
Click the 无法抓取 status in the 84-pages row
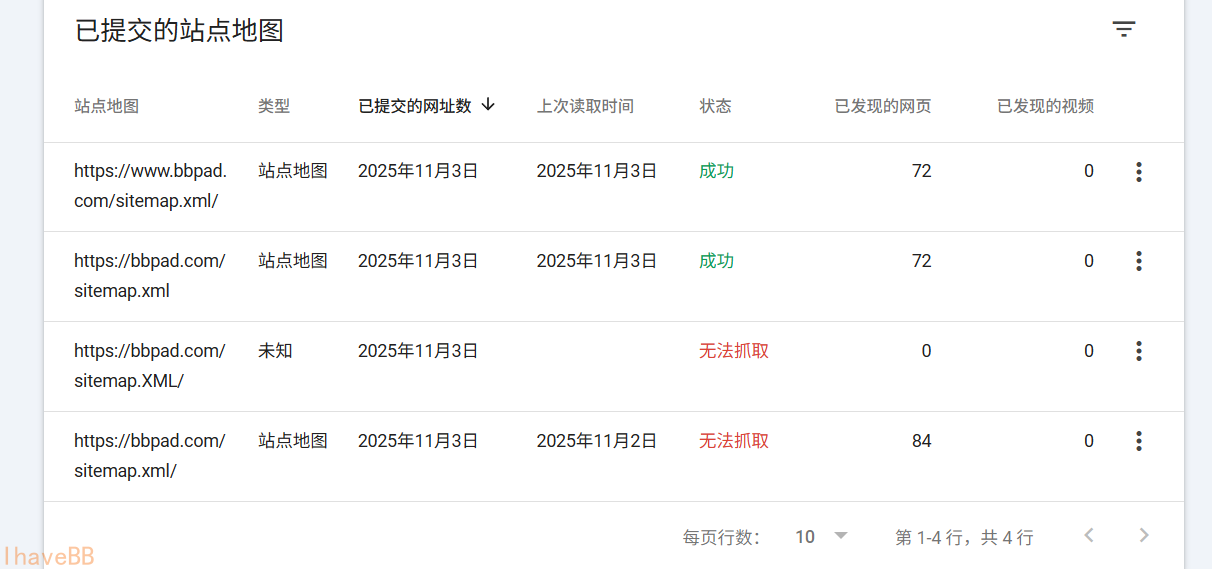[x=734, y=441]
